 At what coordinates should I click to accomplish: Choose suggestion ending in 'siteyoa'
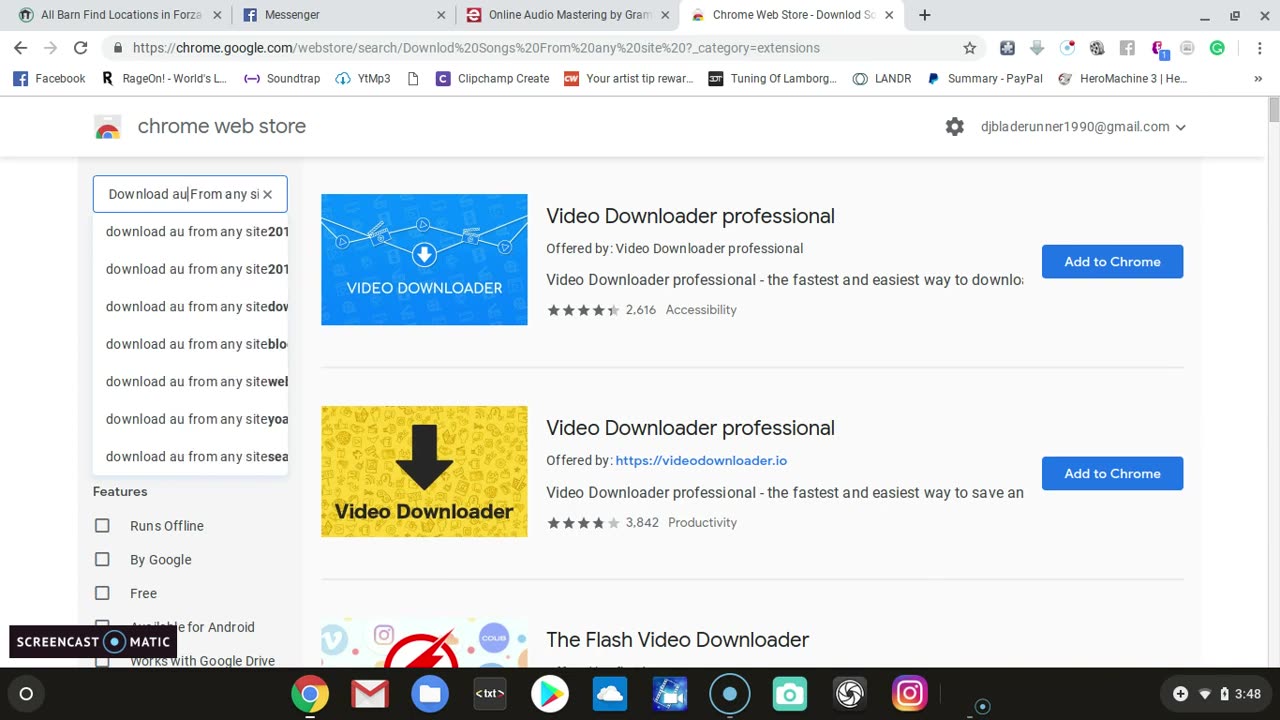(190, 419)
